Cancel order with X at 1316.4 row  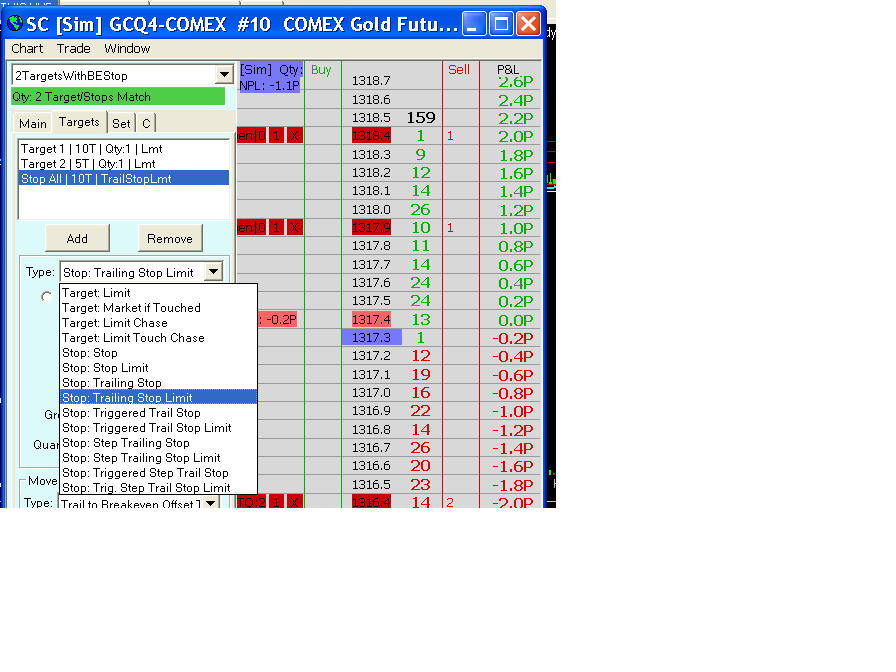tap(294, 502)
